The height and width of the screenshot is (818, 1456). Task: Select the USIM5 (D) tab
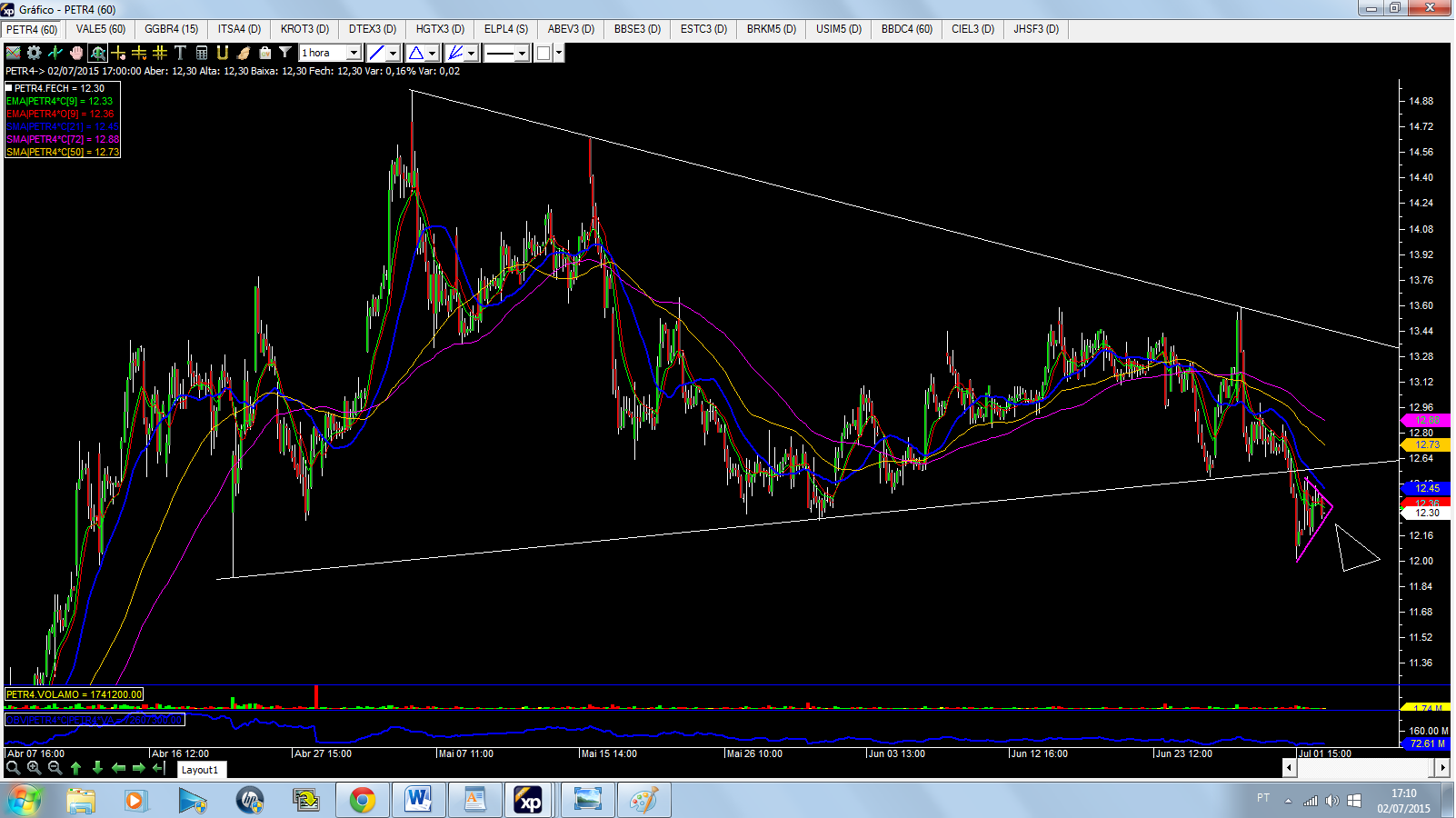pyautogui.click(x=839, y=29)
